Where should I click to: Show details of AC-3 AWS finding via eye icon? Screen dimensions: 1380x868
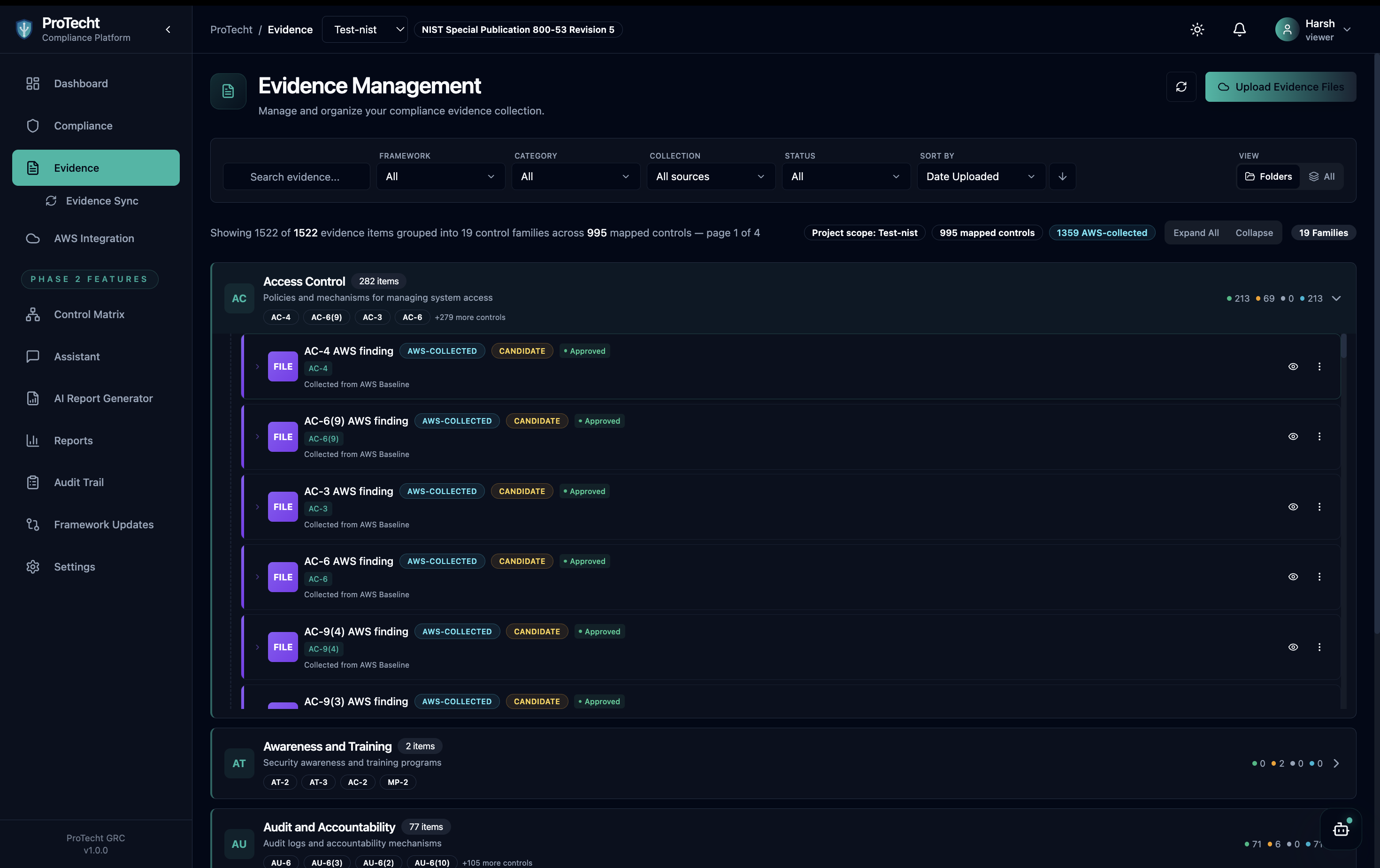1294,506
